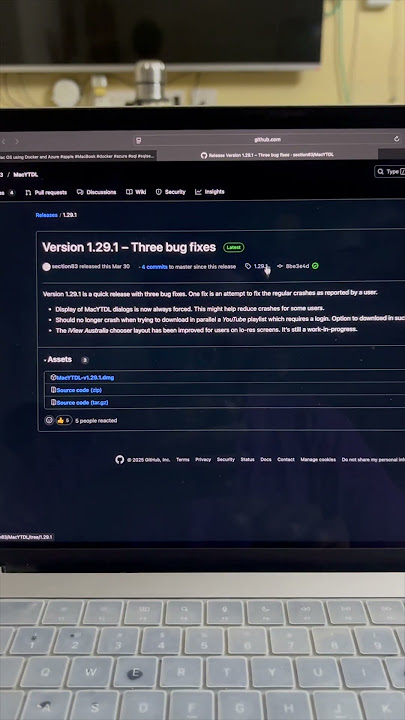Open section83 author profile link

point(64,266)
